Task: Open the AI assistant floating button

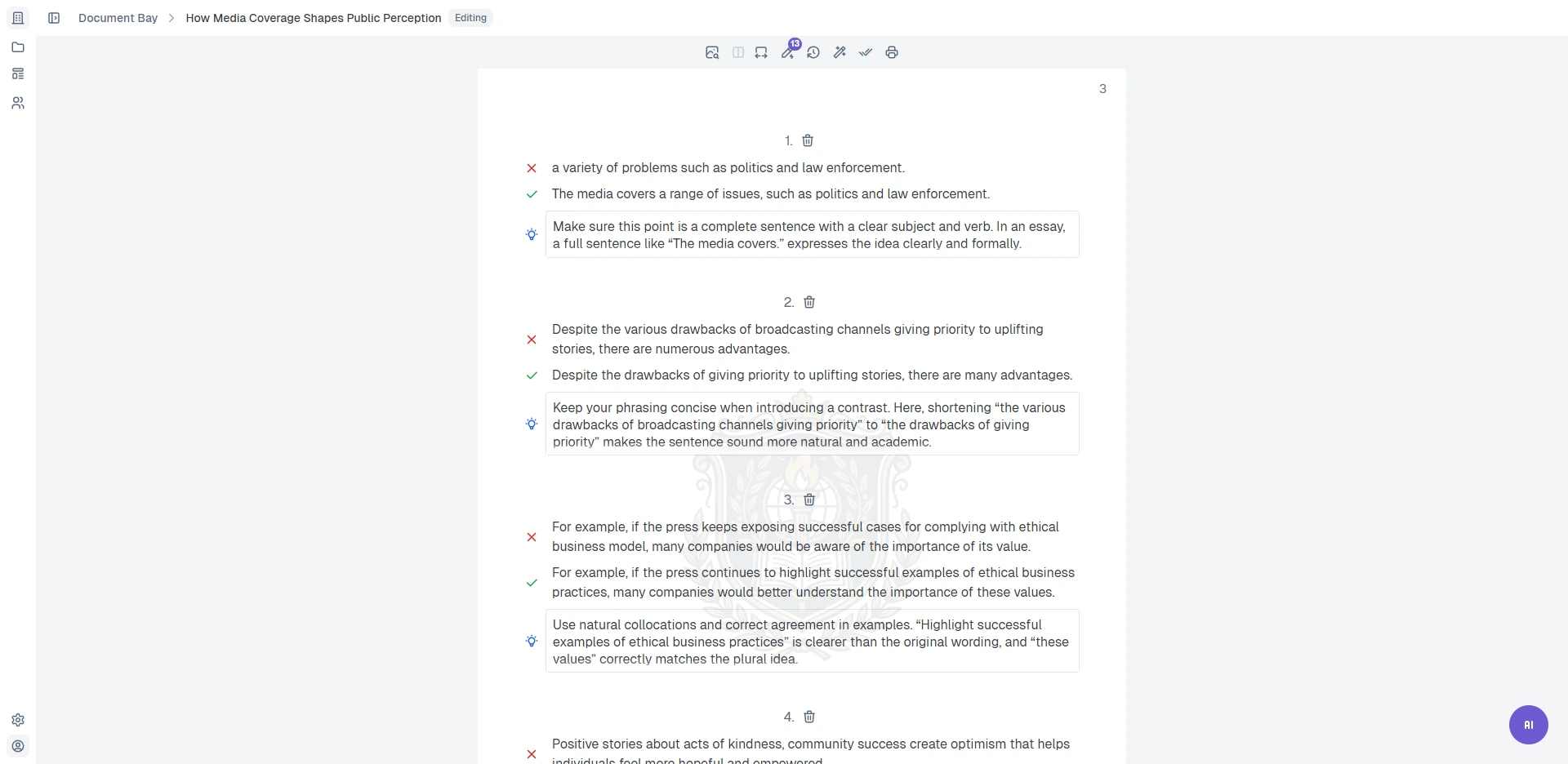Action: pyautogui.click(x=1529, y=725)
